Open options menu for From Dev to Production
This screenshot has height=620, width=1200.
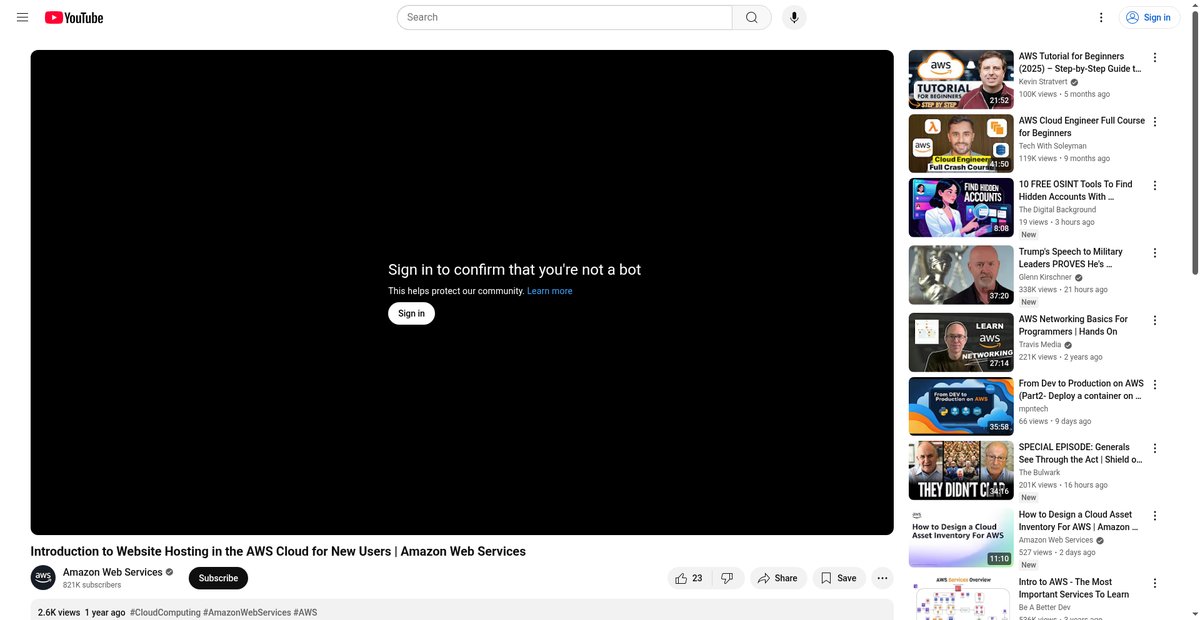[1155, 385]
